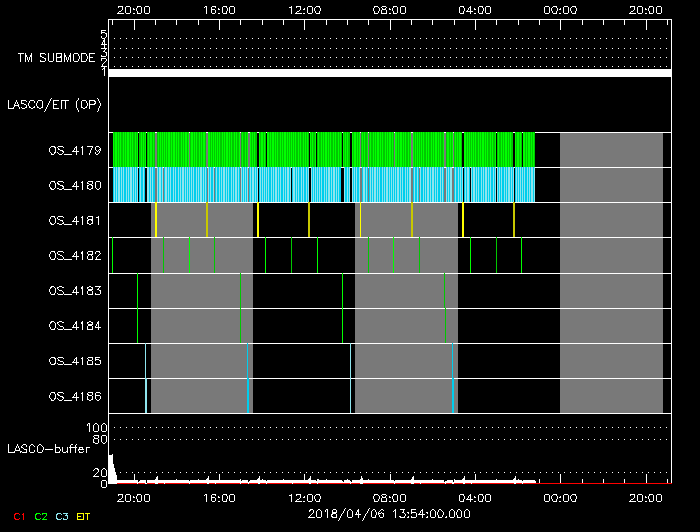
Task: Click the red C1 legend label
Action: pos(17,516)
